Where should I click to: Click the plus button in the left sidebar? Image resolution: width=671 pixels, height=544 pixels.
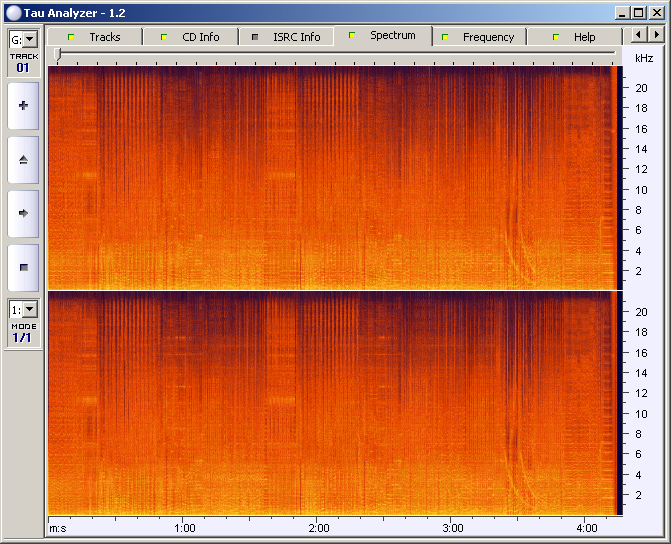[23, 105]
